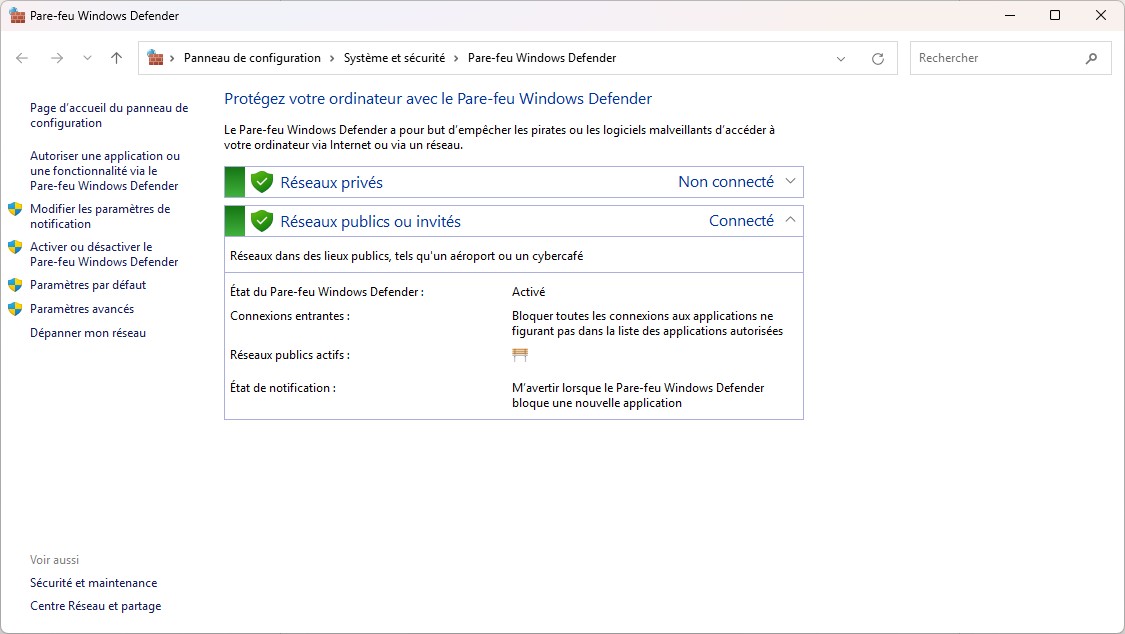
Task: Click the firewall icon in the address bar breadcrumb
Action: pos(155,58)
